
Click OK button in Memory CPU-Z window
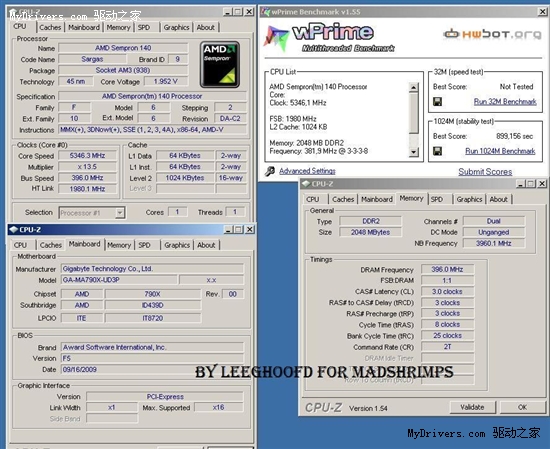(522, 407)
